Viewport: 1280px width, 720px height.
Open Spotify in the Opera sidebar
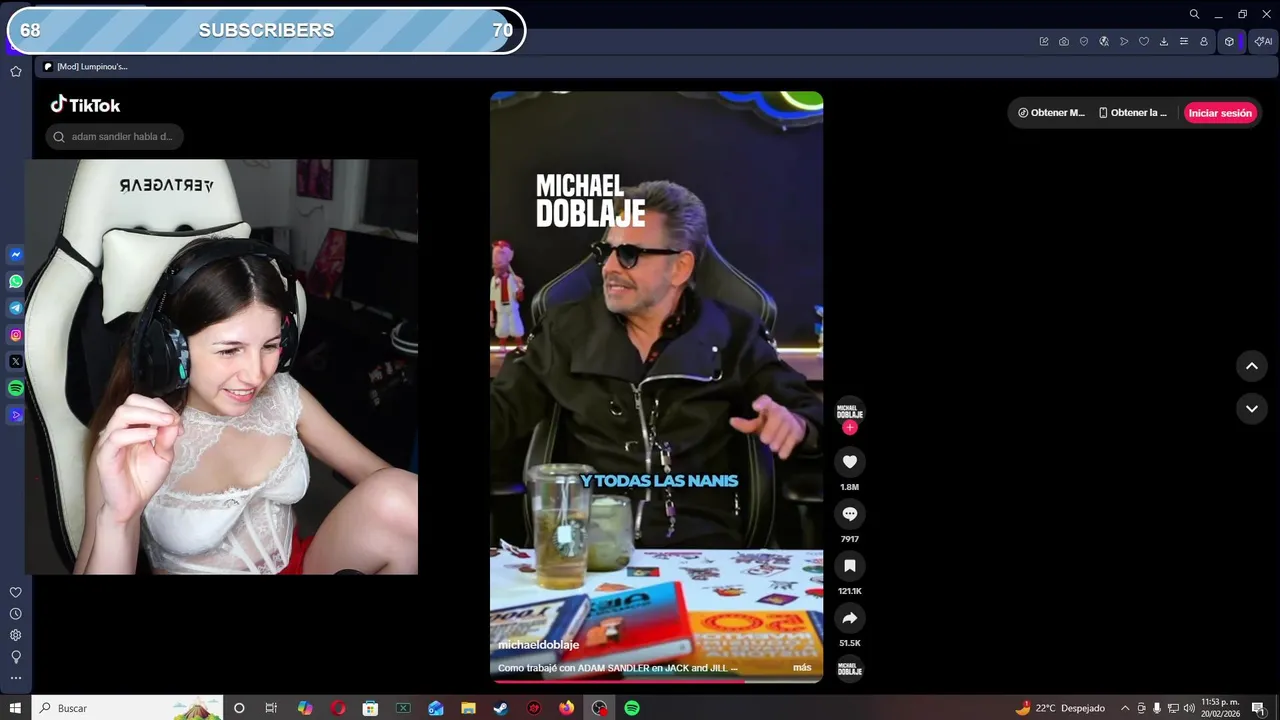(16, 388)
